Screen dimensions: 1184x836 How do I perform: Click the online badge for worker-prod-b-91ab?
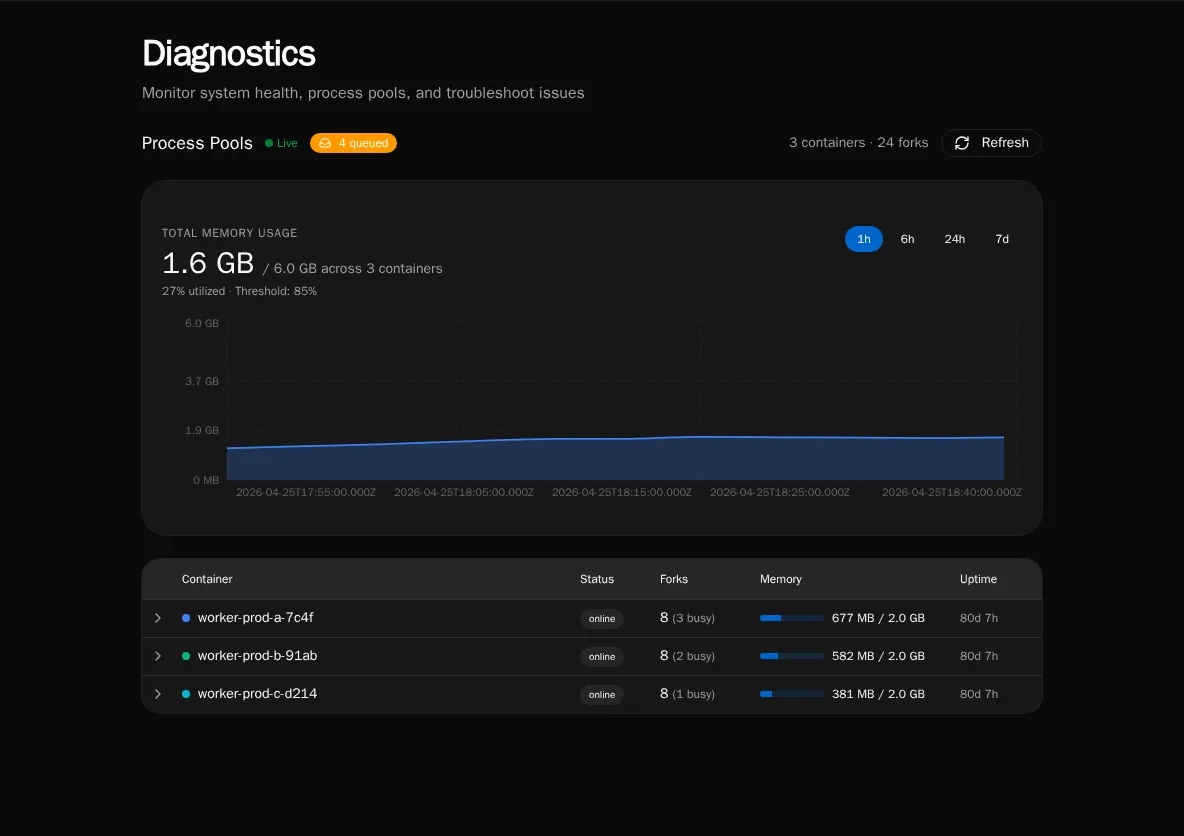tap(602, 656)
